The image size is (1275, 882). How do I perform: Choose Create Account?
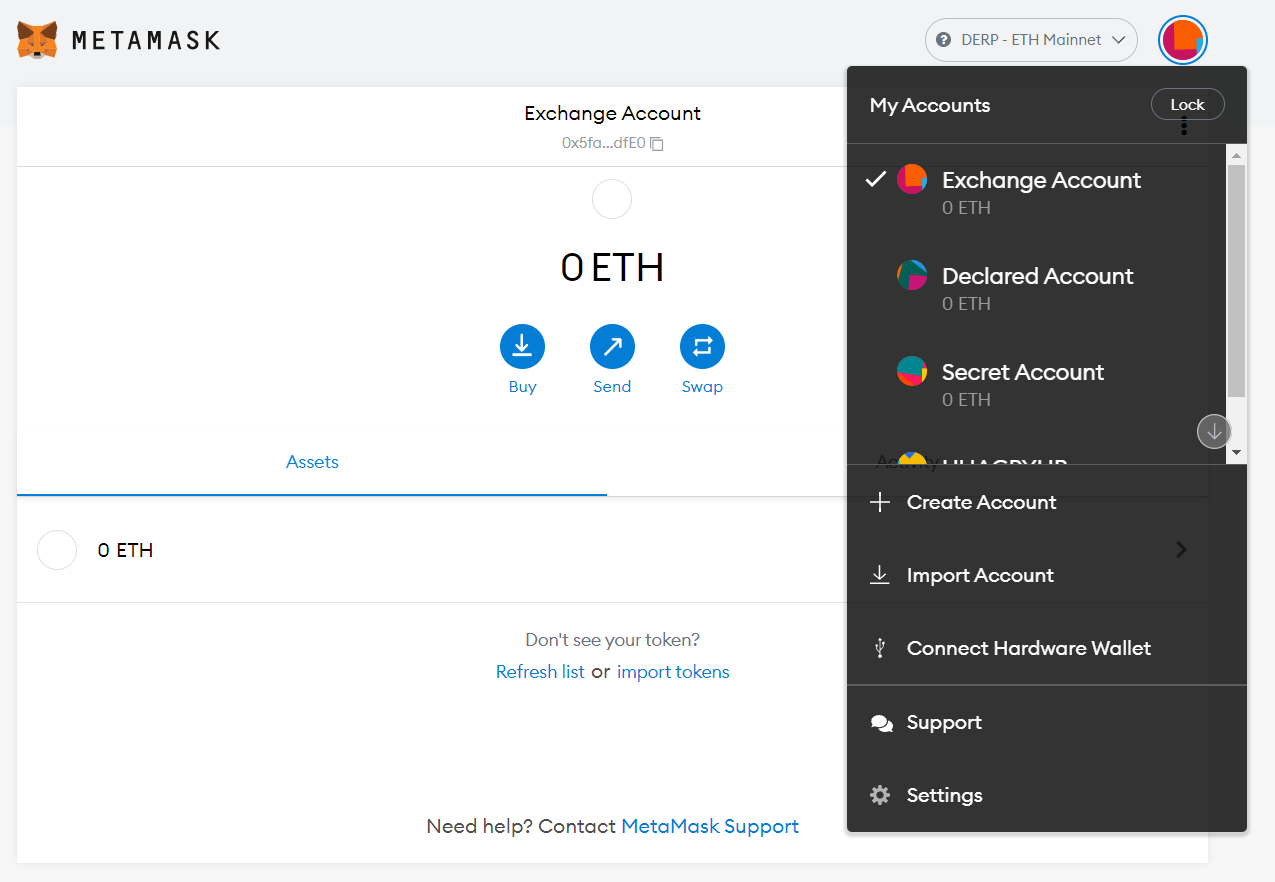point(1047,502)
